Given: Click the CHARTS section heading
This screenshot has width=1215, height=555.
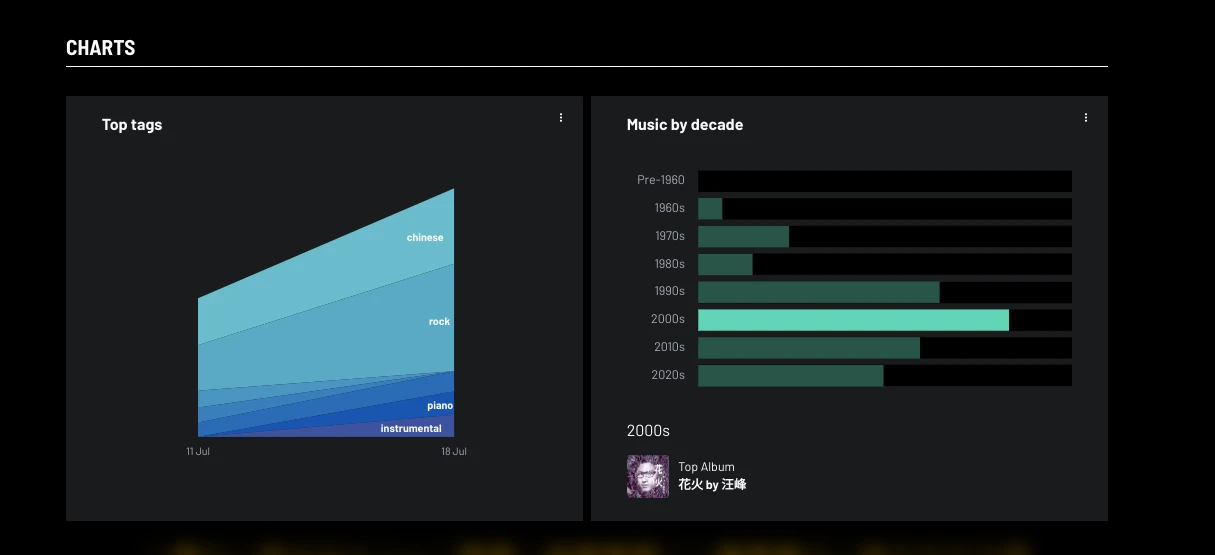Looking at the screenshot, I should (x=101, y=48).
